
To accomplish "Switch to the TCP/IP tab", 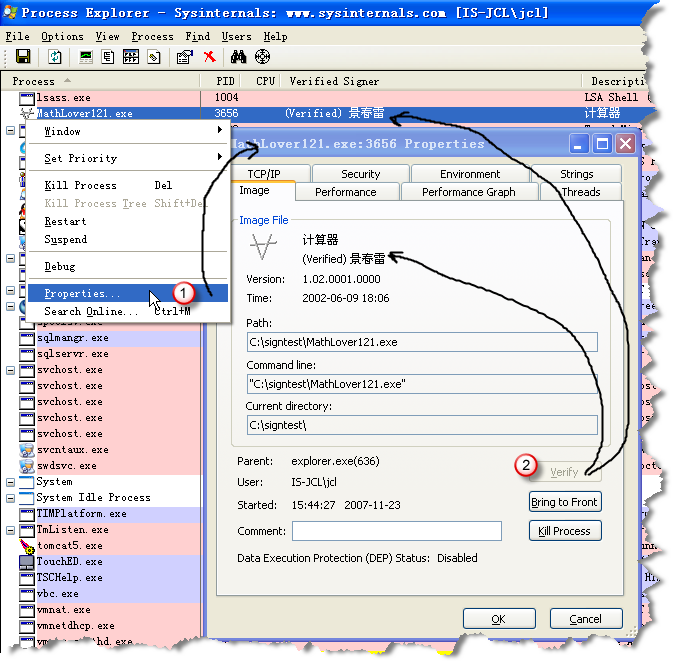I will 270,173.
